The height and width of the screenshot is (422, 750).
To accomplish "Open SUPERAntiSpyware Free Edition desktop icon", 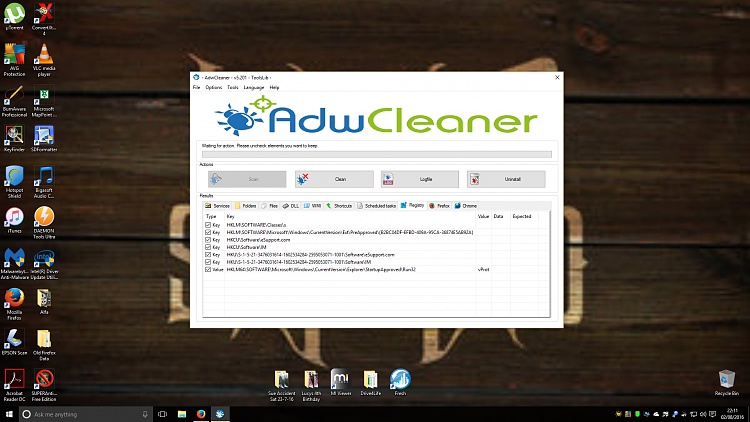I will [x=44, y=385].
